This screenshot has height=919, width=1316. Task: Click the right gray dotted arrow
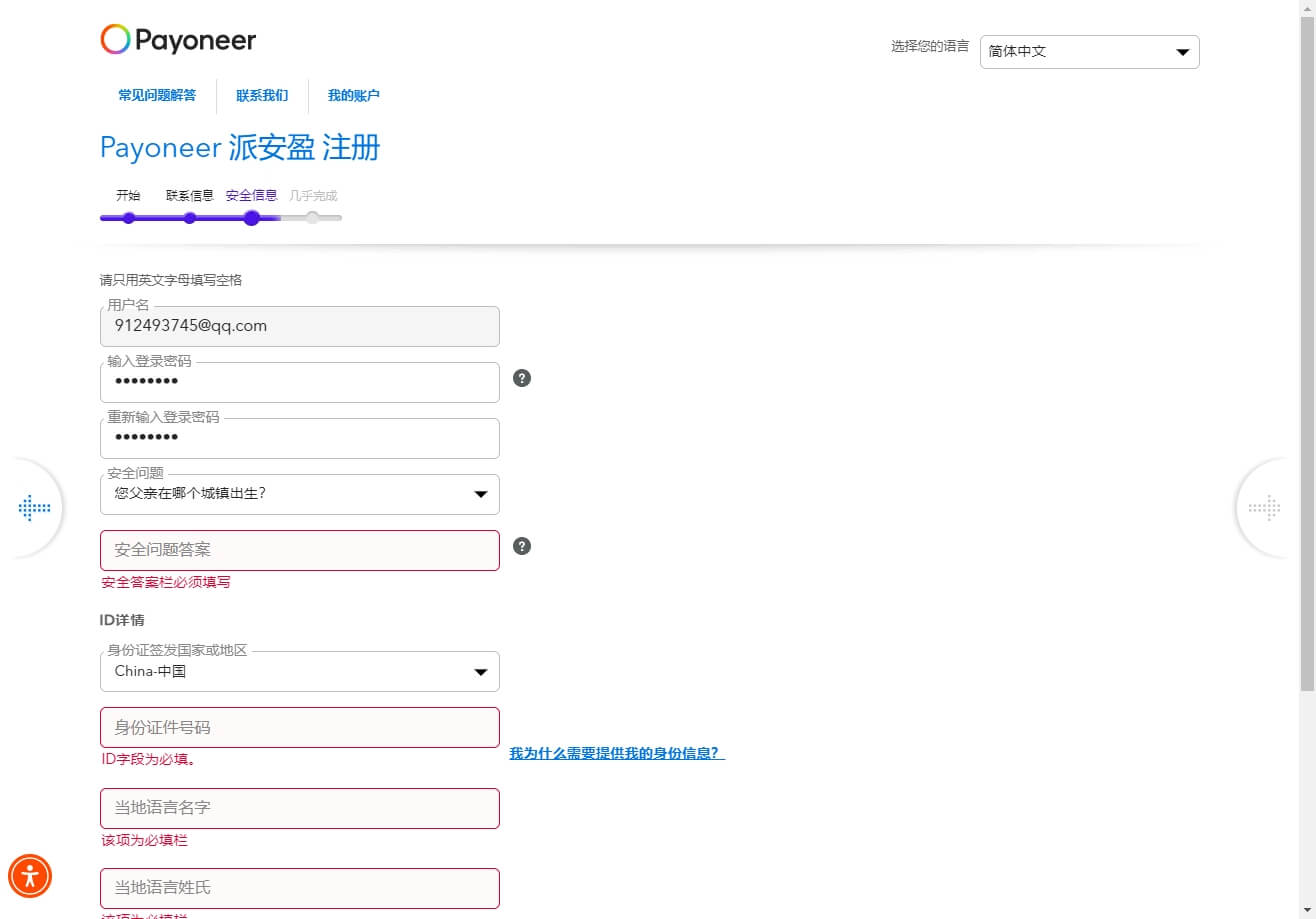pyautogui.click(x=1265, y=508)
